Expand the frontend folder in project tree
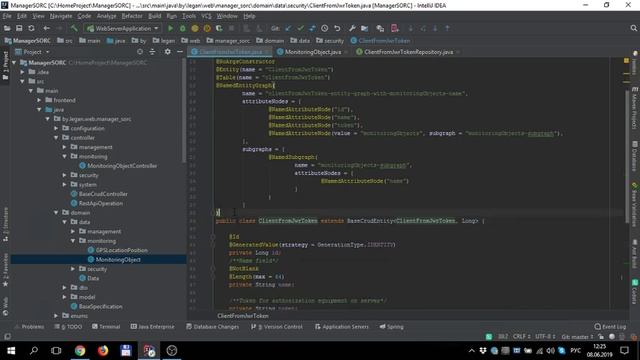This screenshot has width=640, height=360. 39,100
